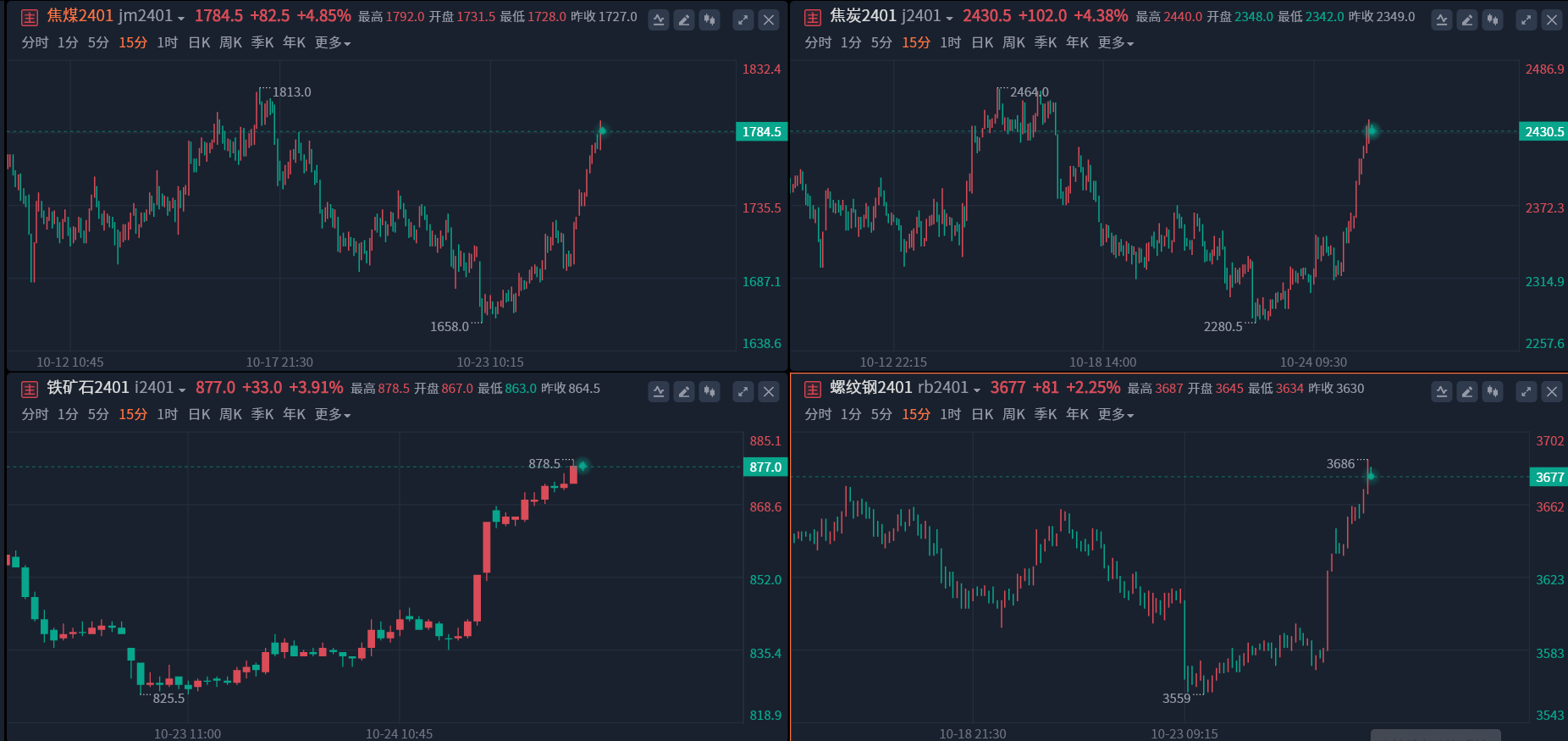Image resolution: width=1568 pixels, height=741 pixels.
Task: Click the 1813.0 high marker on 焦煤 chart
Action: click(291, 91)
